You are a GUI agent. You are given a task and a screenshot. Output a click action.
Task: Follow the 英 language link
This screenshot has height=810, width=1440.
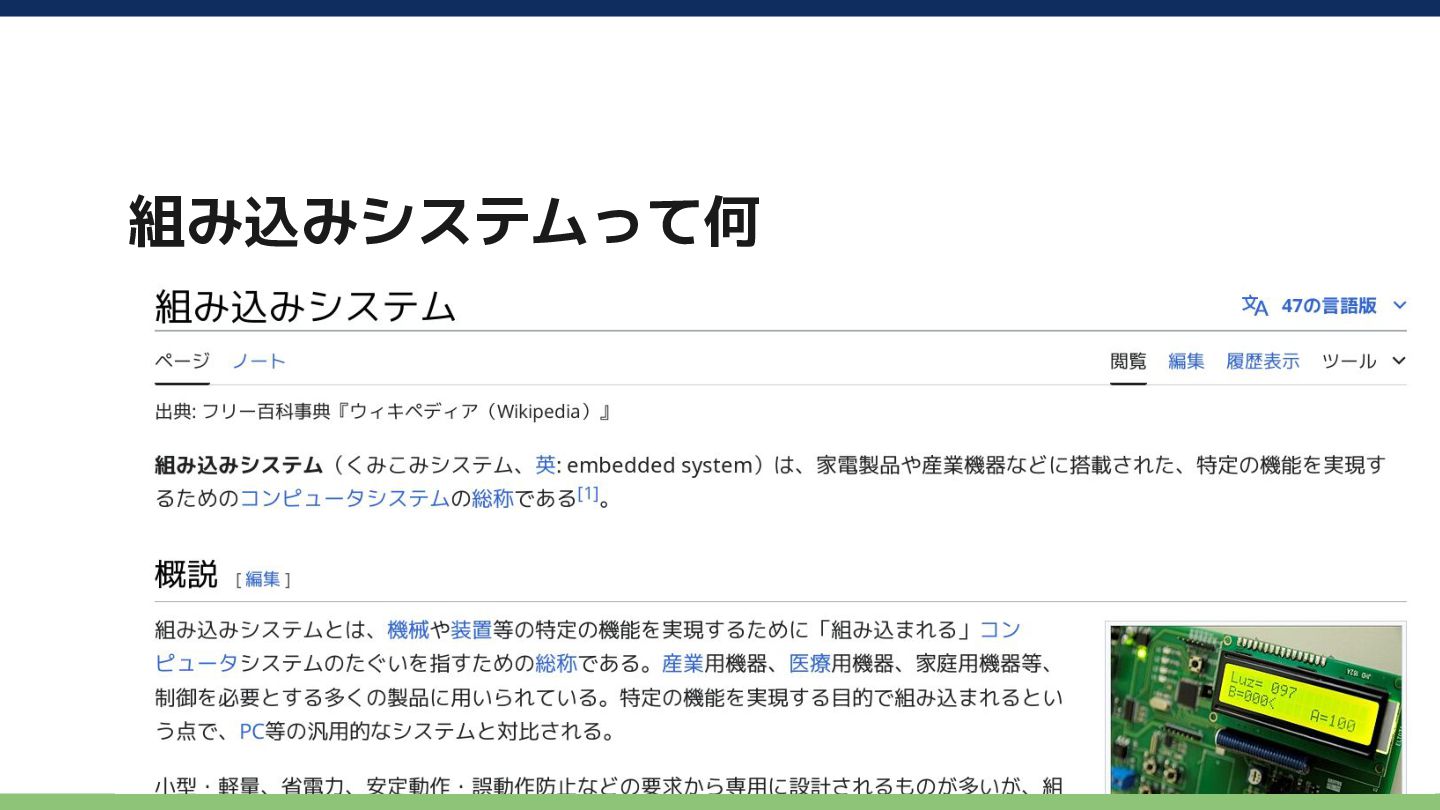[x=545, y=465]
